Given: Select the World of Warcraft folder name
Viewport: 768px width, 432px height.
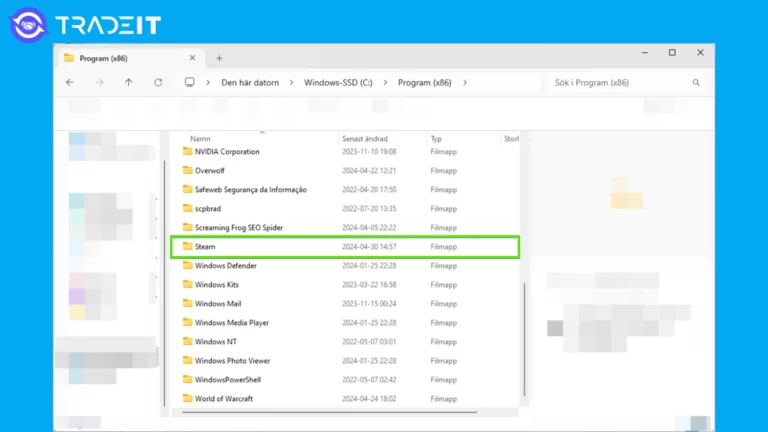Looking at the screenshot, I should coord(224,399).
